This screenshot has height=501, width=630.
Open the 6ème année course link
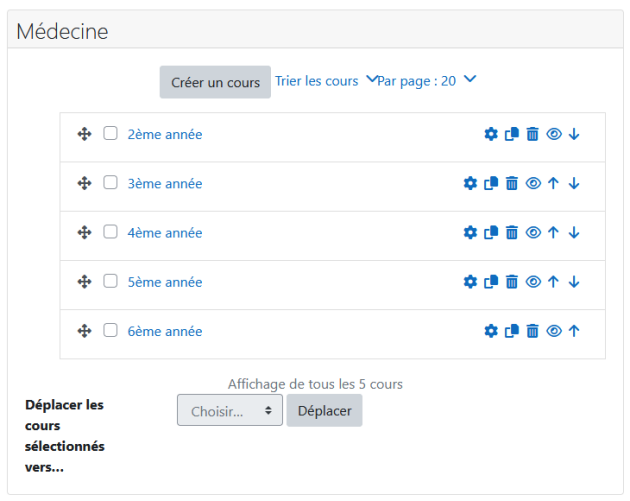tap(165, 331)
